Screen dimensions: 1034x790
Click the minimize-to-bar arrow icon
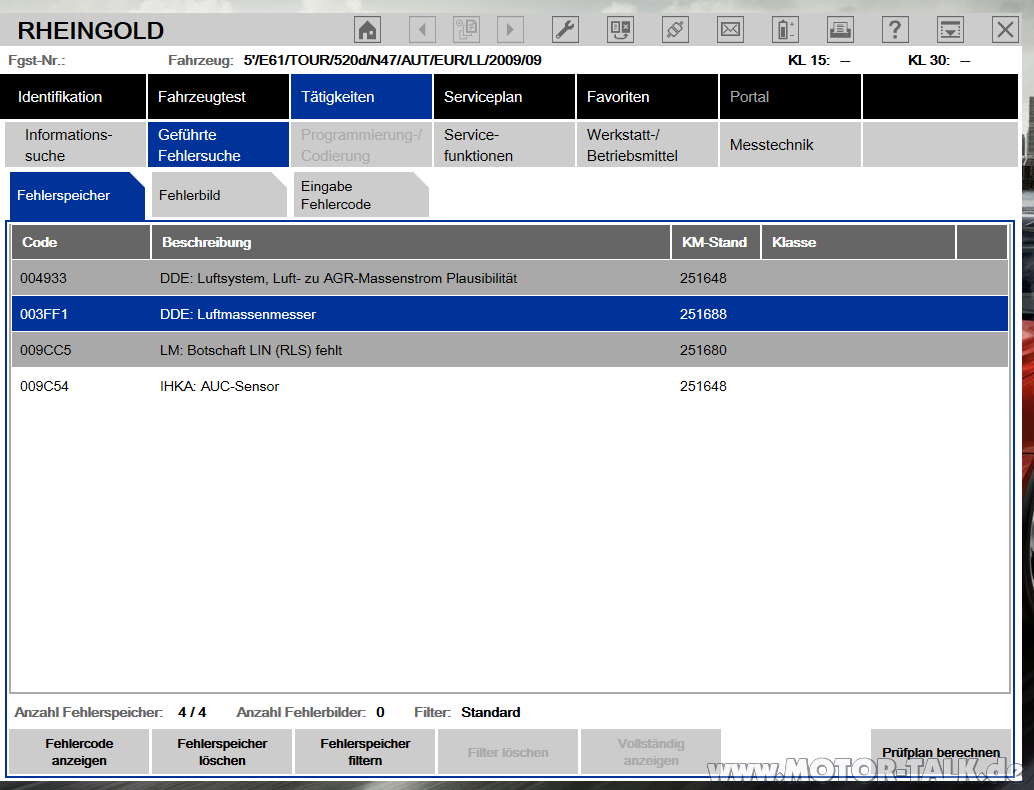click(950, 30)
